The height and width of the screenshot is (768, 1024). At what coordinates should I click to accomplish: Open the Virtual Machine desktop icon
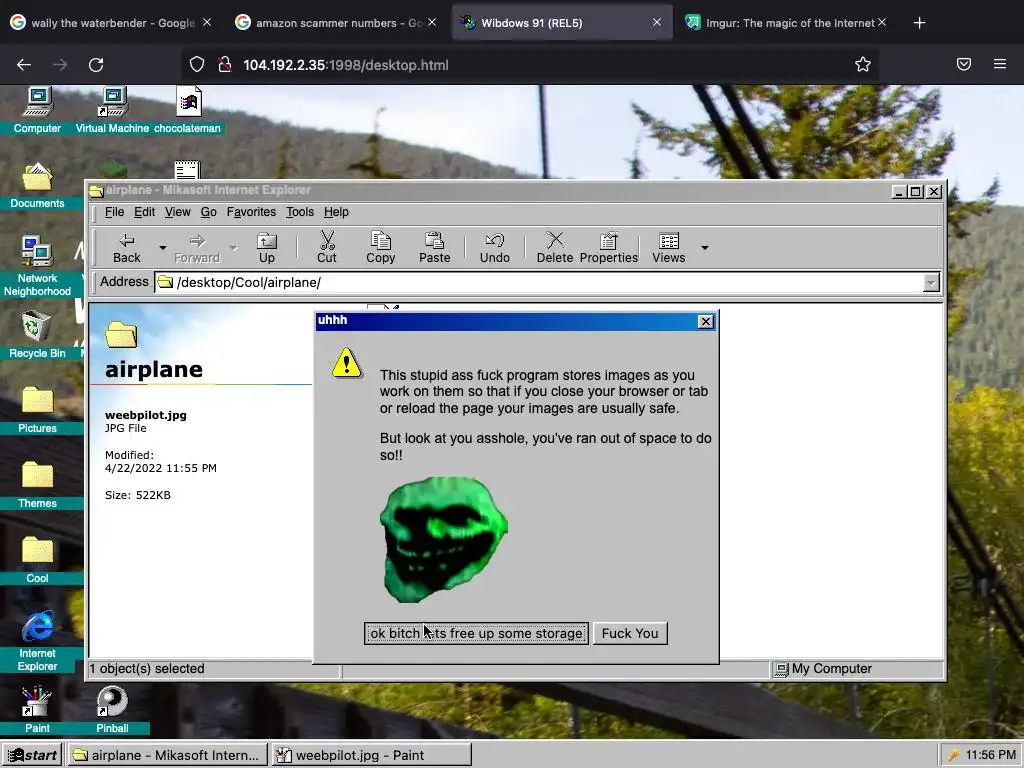(x=112, y=110)
